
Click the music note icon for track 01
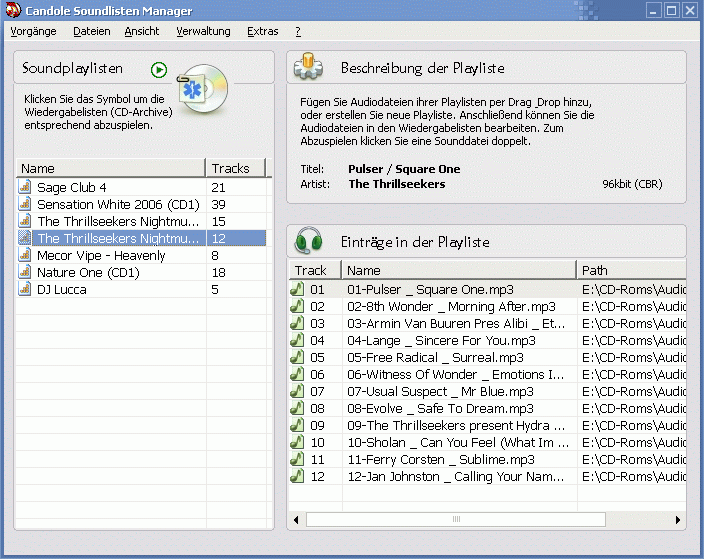(x=297, y=289)
